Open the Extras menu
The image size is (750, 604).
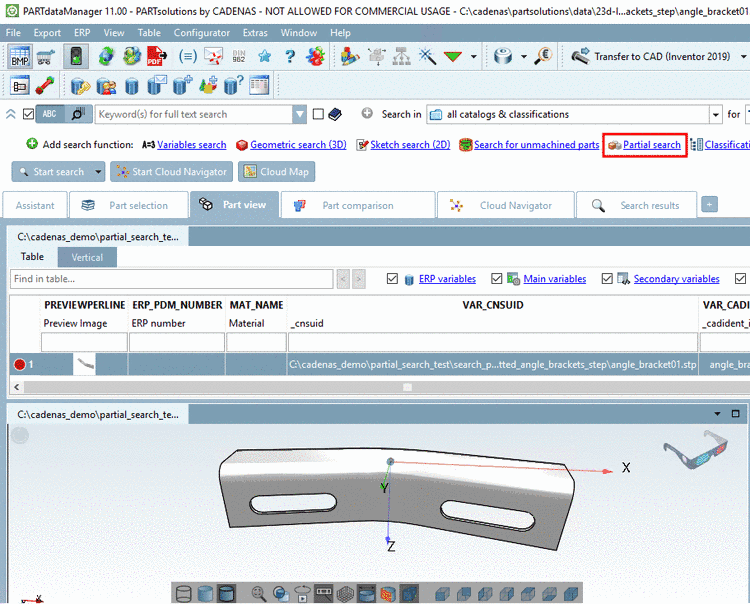[255, 33]
